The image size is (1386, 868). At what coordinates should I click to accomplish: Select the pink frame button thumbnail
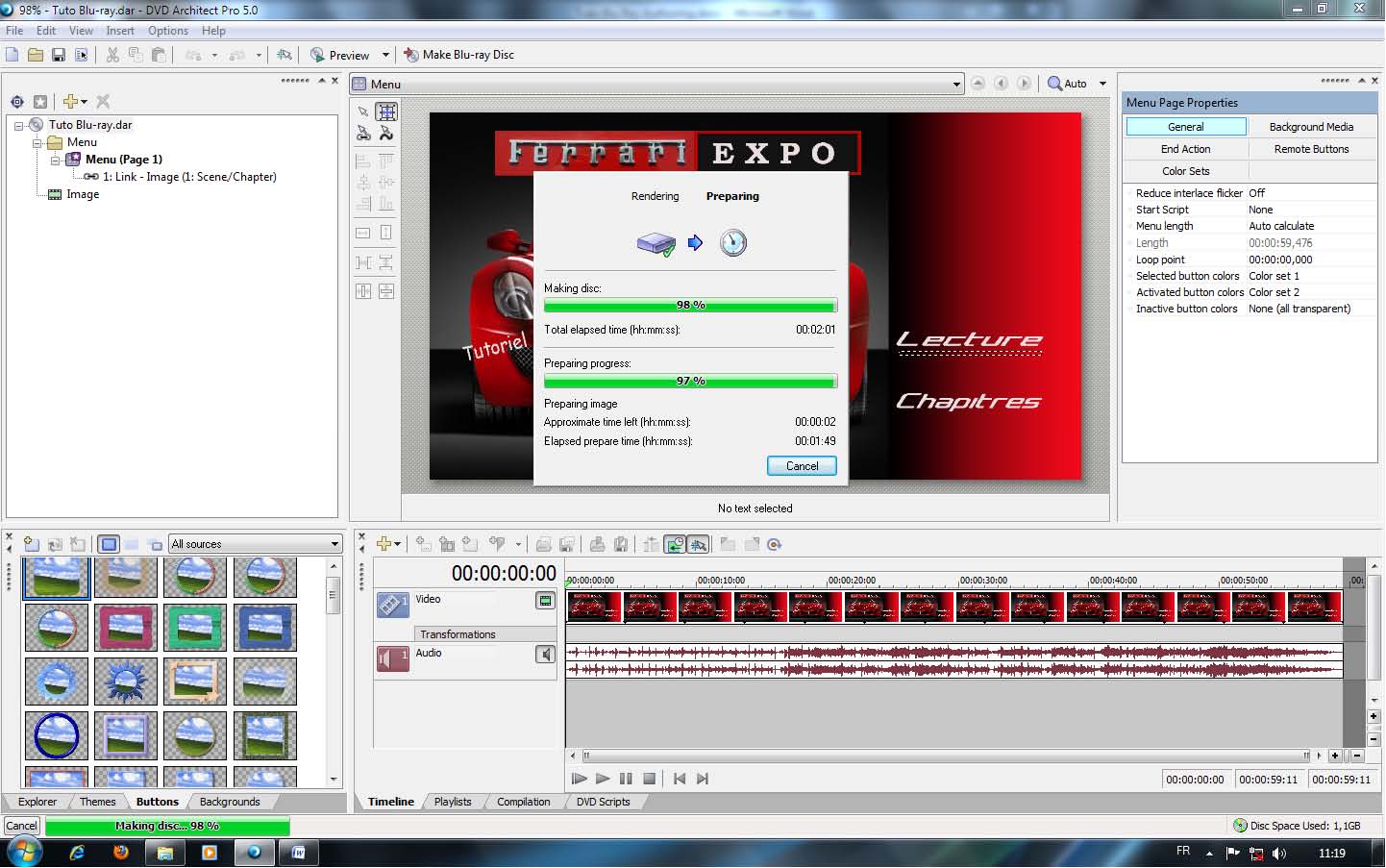126,628
